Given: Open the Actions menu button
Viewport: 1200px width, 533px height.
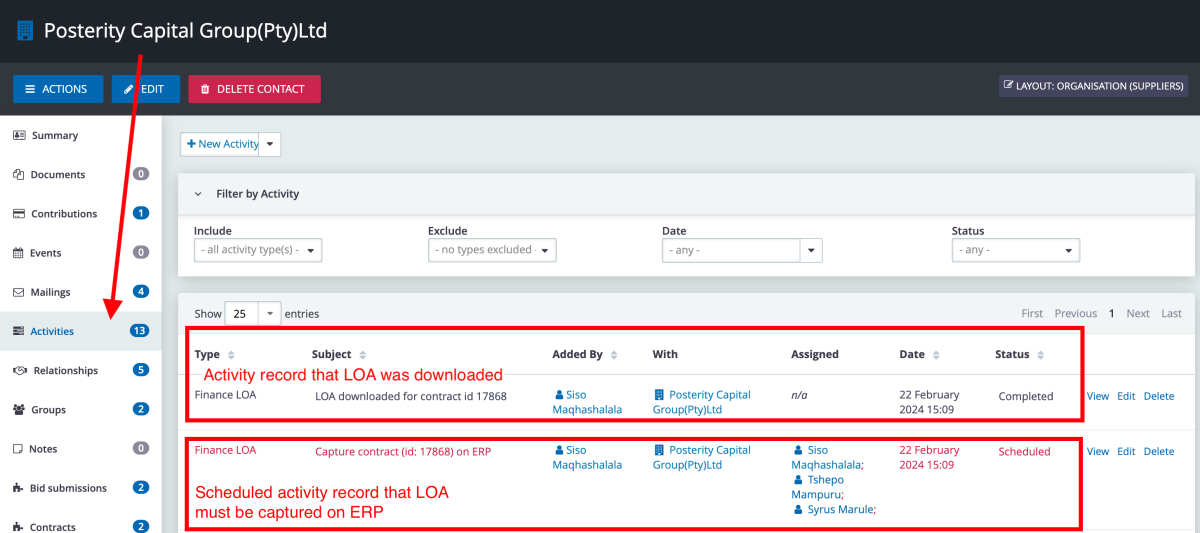Looking at the screenshot, I should (x=57, y=89).
